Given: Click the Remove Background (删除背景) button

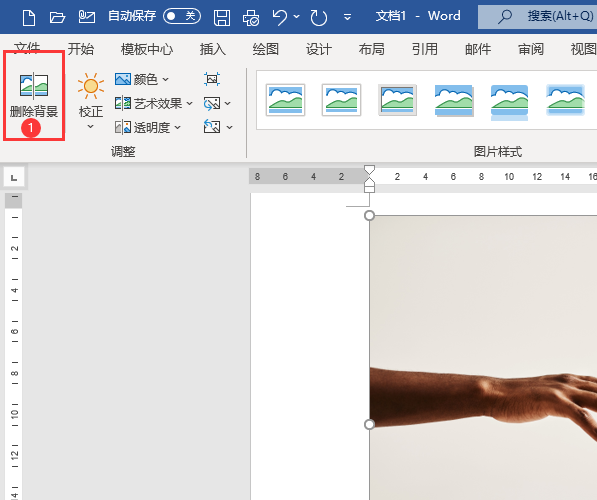Looking at the screenshot, I should tap(34, 95).
